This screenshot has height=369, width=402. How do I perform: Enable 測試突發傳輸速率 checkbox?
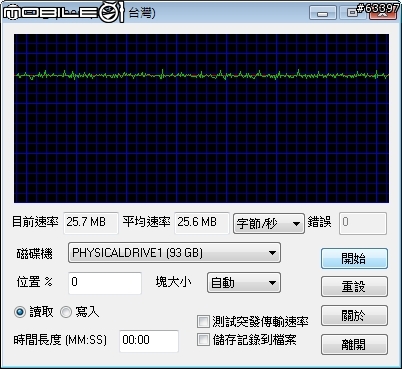pyautogui.click(x=203, y=322)
